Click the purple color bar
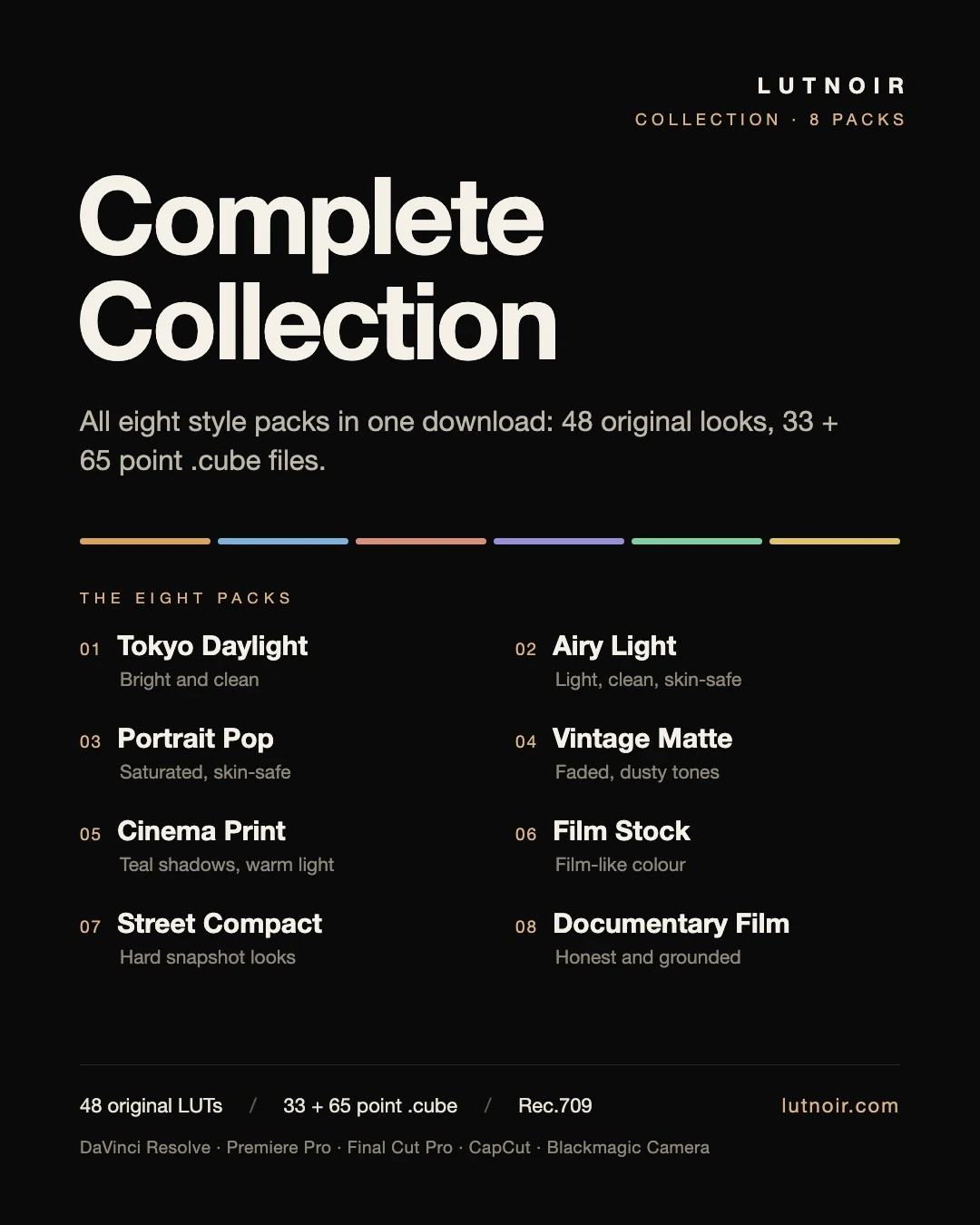This screenshot has height=1225, width=980. click(559, 541)
